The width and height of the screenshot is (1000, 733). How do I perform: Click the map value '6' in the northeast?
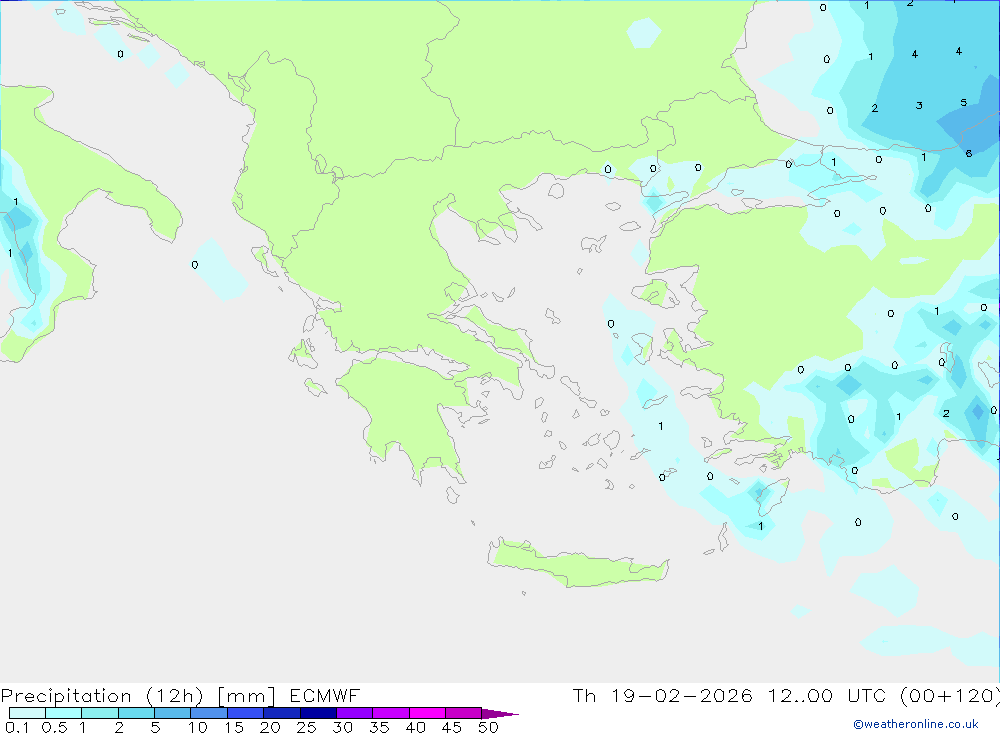coord(969,154)
